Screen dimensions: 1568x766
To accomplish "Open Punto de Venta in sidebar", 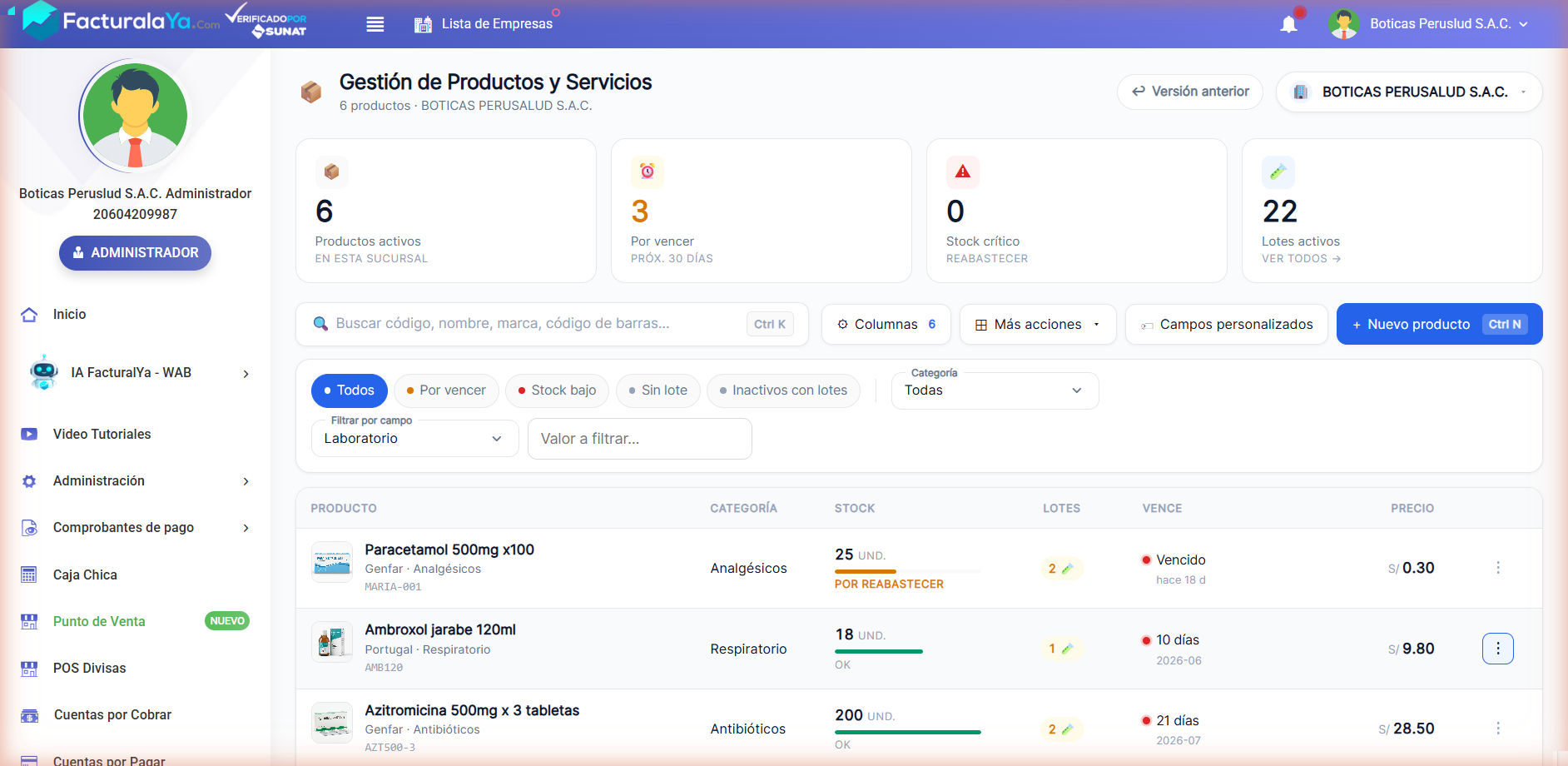I will click(99, 621).
